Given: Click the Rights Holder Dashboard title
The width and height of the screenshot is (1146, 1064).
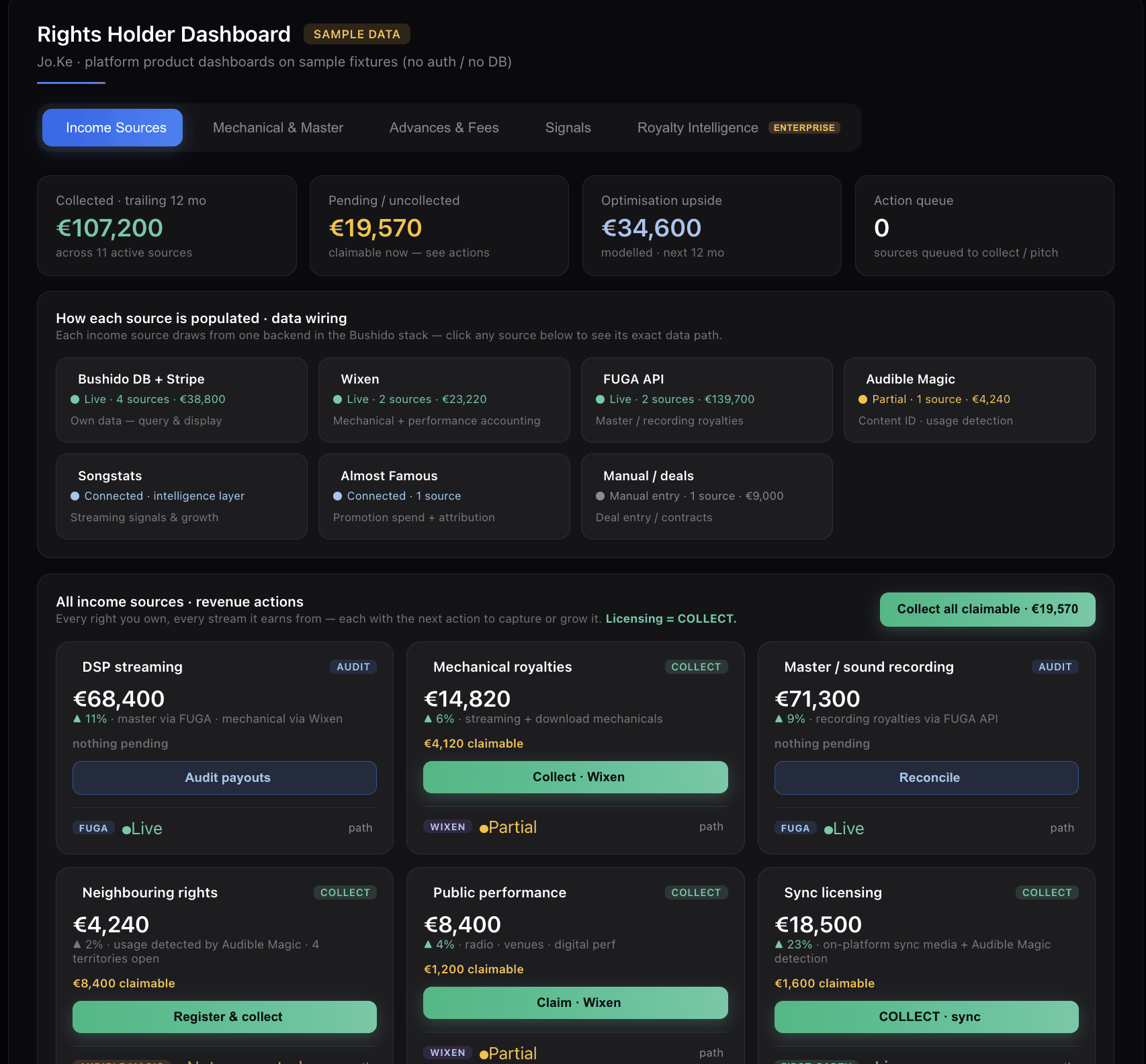Looking at the screenshot, I should click(164, 34).
